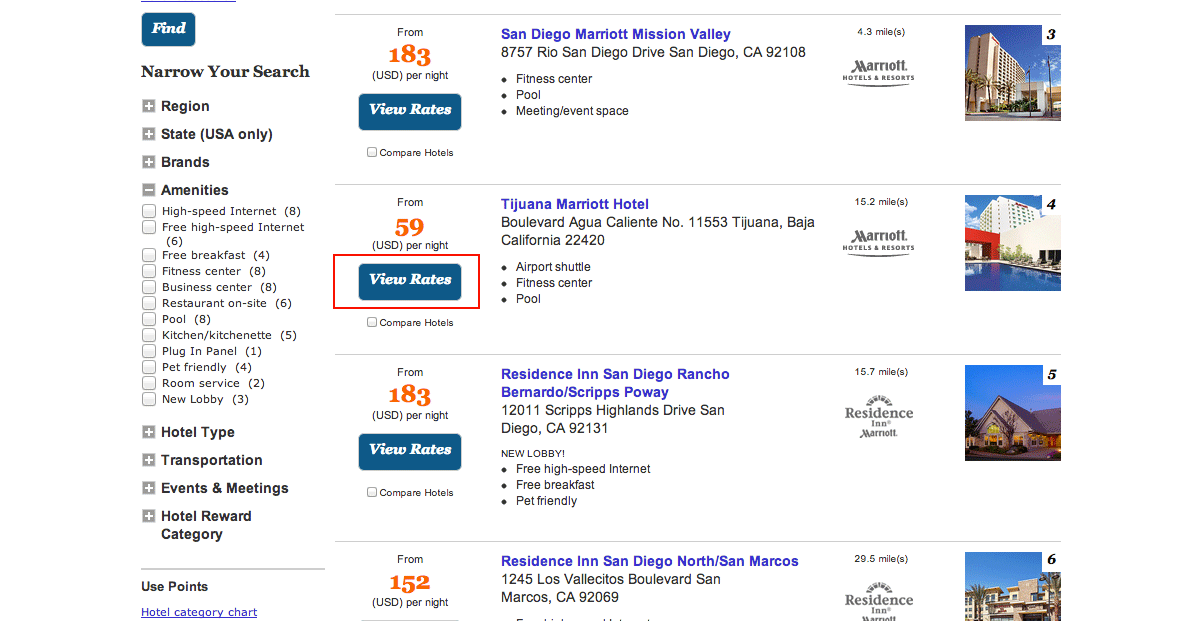Viewport: 1182px width, 621px height.
Task: Open the San Diego Marriott Mission Valley photo
Action: pos(1012,73)
